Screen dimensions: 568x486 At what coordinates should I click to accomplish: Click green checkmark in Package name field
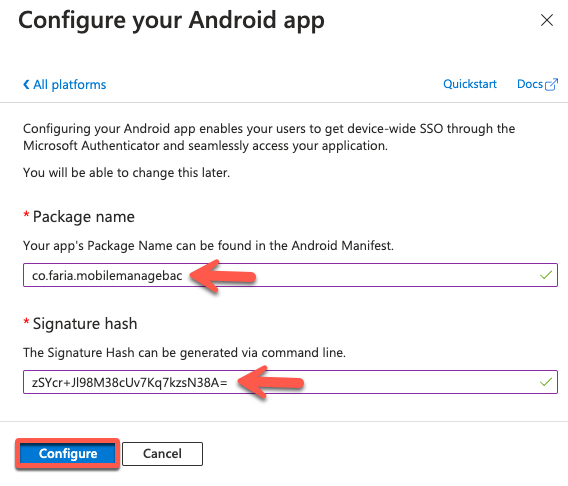[546, 275]
